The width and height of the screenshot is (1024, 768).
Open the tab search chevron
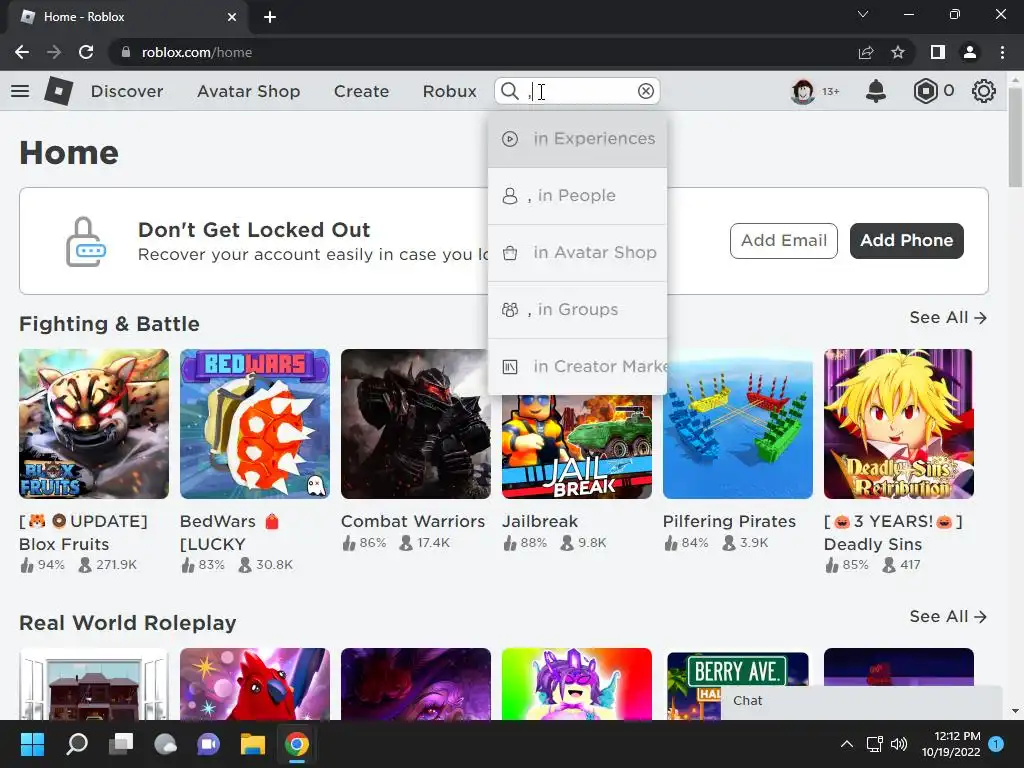coord(863,14)
